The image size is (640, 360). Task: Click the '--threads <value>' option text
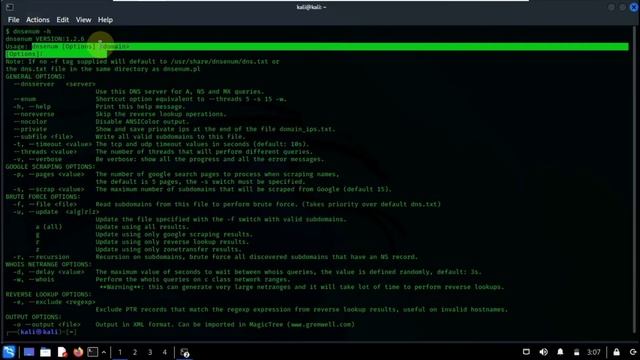pyautogui.click(x=45, y=151)
